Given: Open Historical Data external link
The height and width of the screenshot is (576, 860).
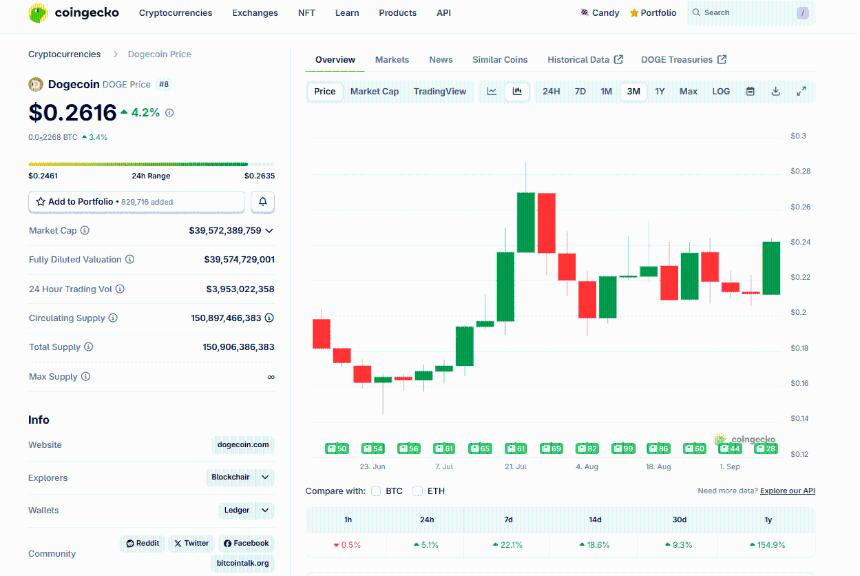Looking at the screenshot, I should coord(585,60).
